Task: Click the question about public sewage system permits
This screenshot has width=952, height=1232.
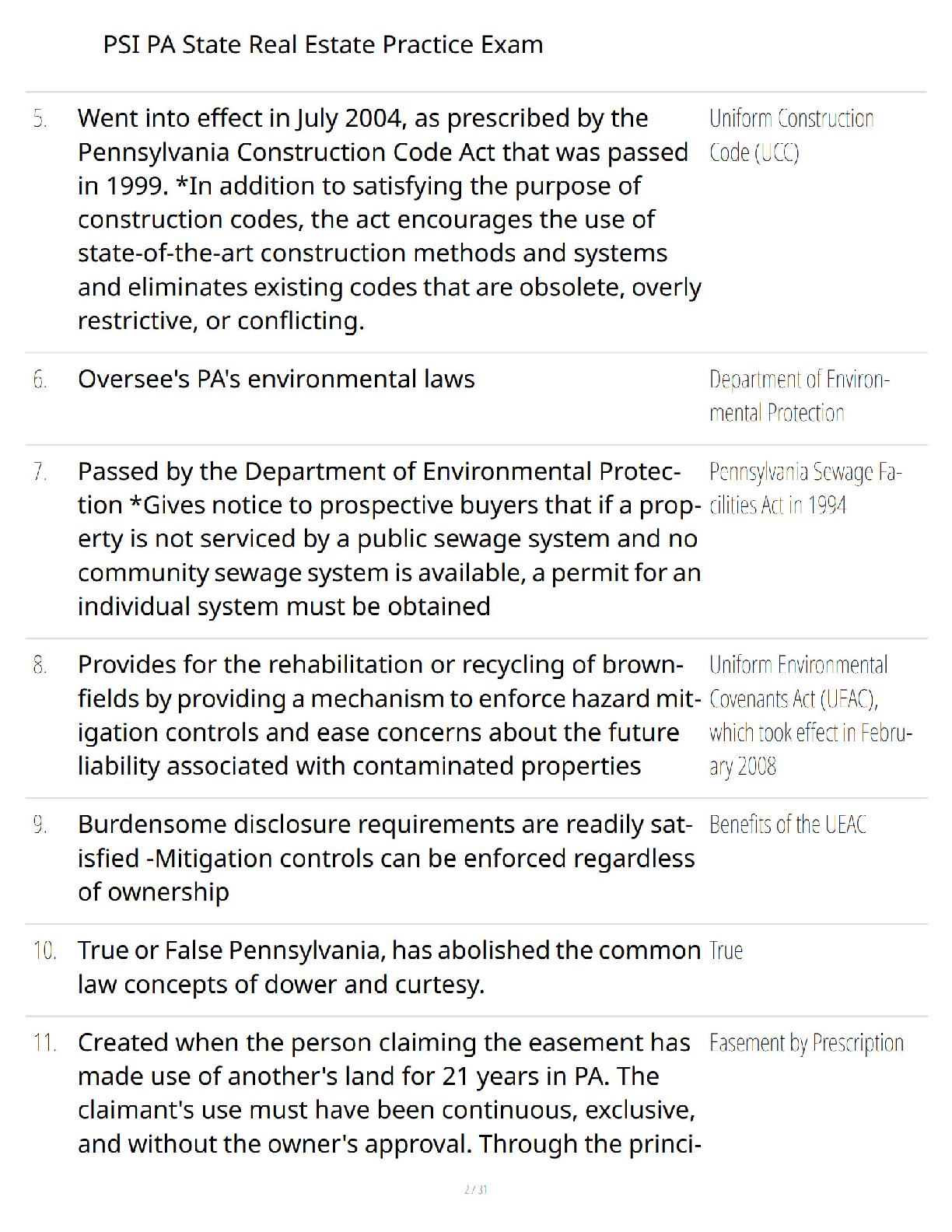Action: pos(390,539)
